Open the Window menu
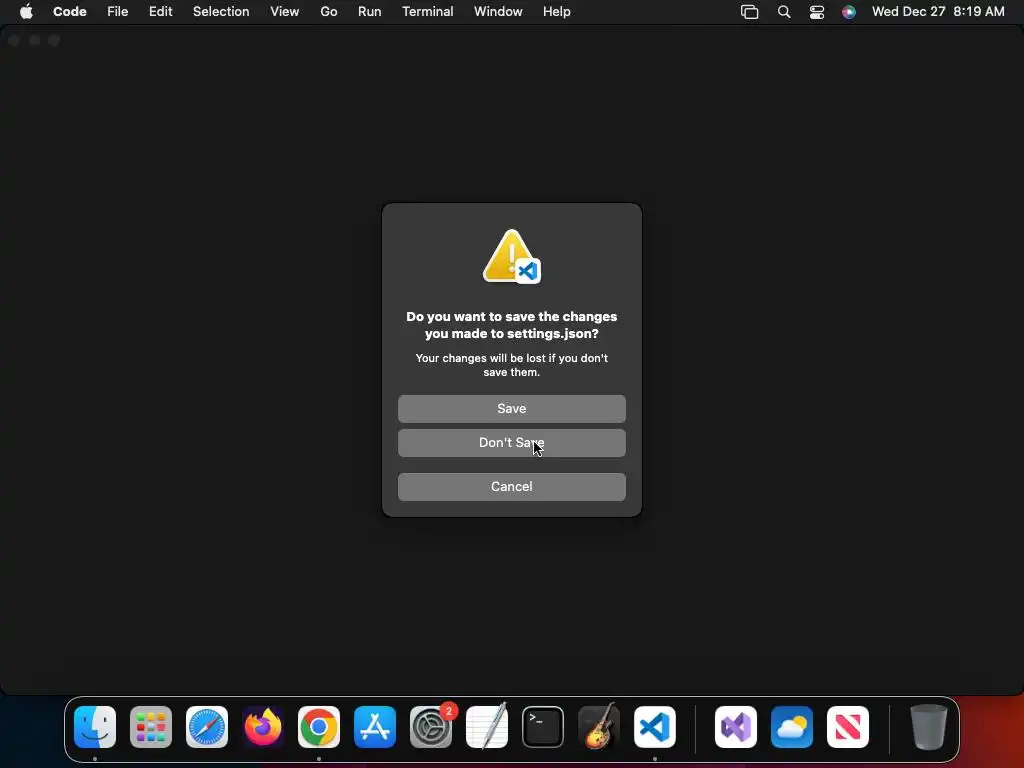Viewport: 1024px width, 768px height. (x=498, y=12)
